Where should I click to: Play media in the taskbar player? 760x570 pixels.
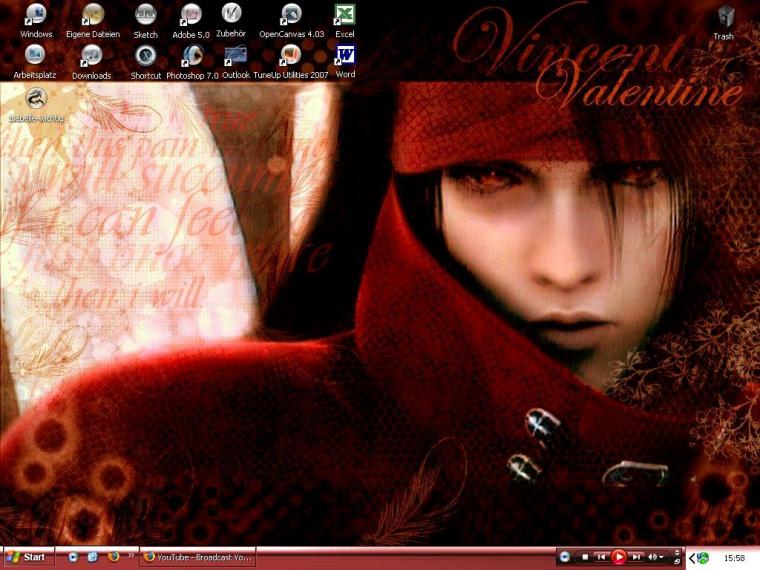(x=618, y=557)
